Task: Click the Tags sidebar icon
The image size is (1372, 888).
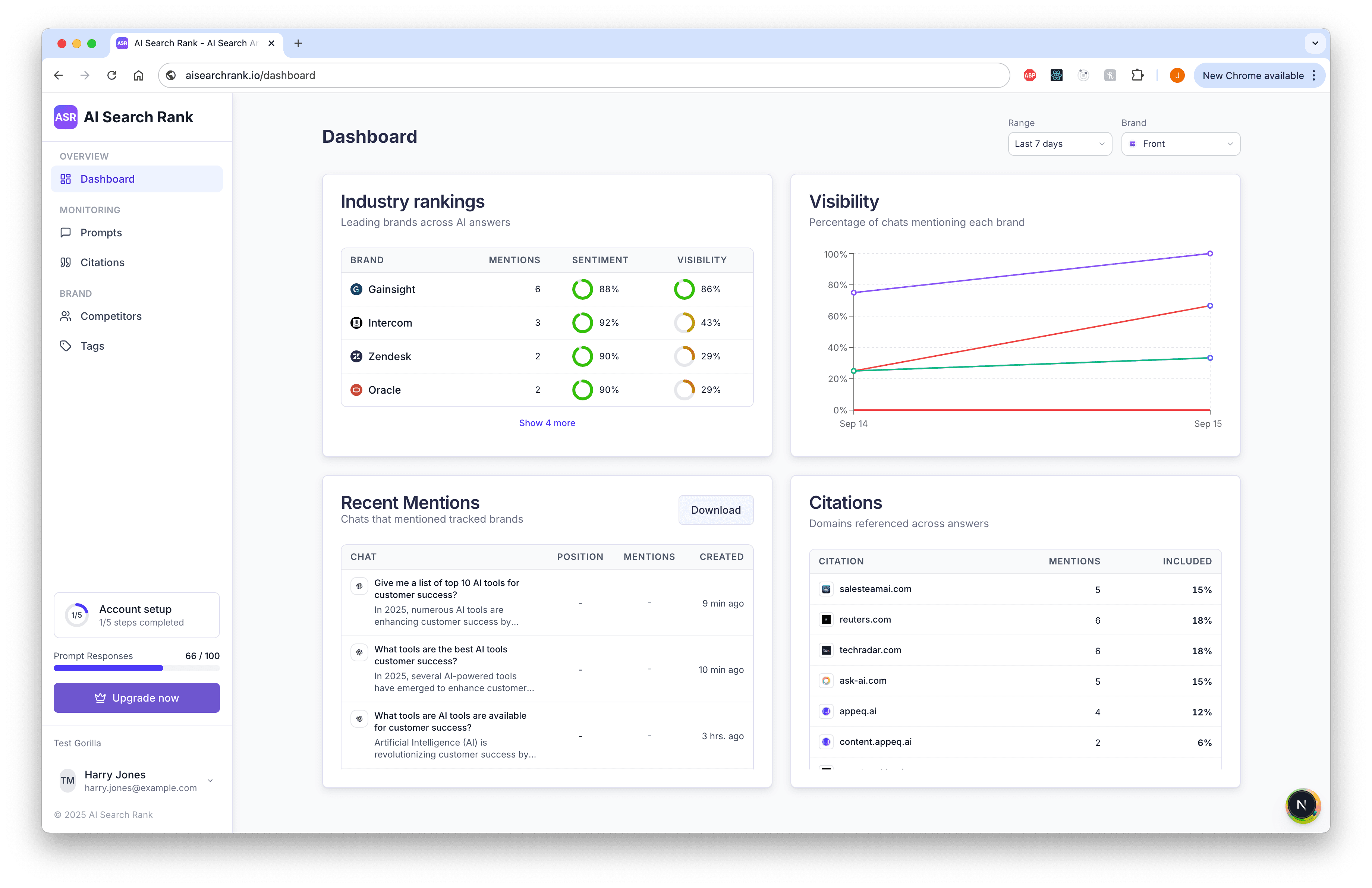Action: point(66,346)
